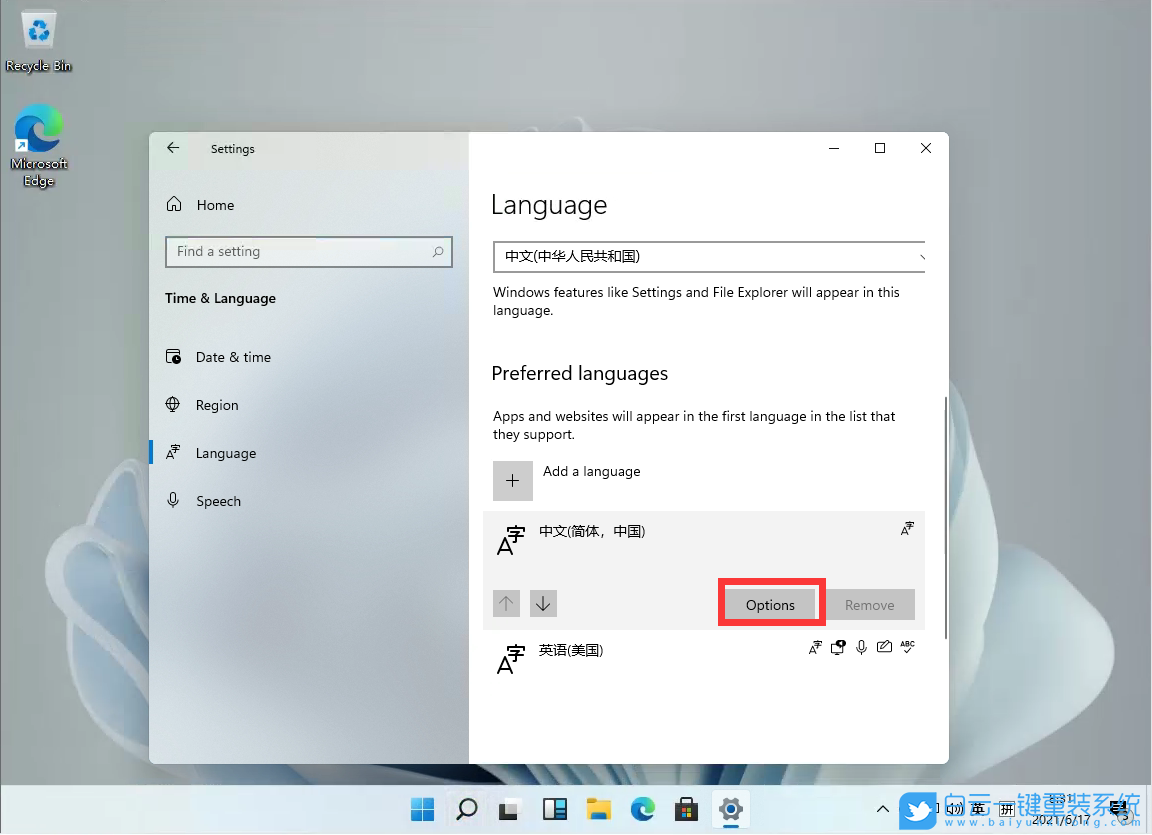Click the handwriting pen icon for 英语(美国)
1152x835 pixels.
(884, 646)
